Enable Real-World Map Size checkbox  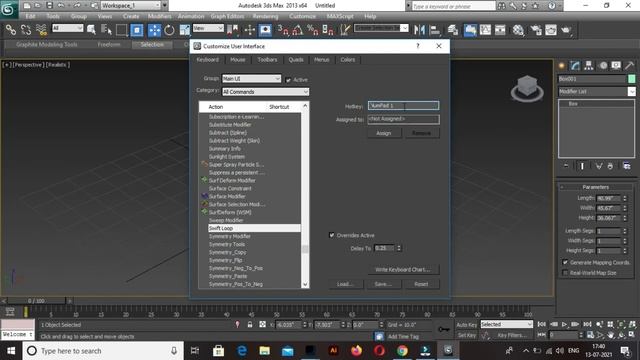pyautogui.click(x=565, y=273)
